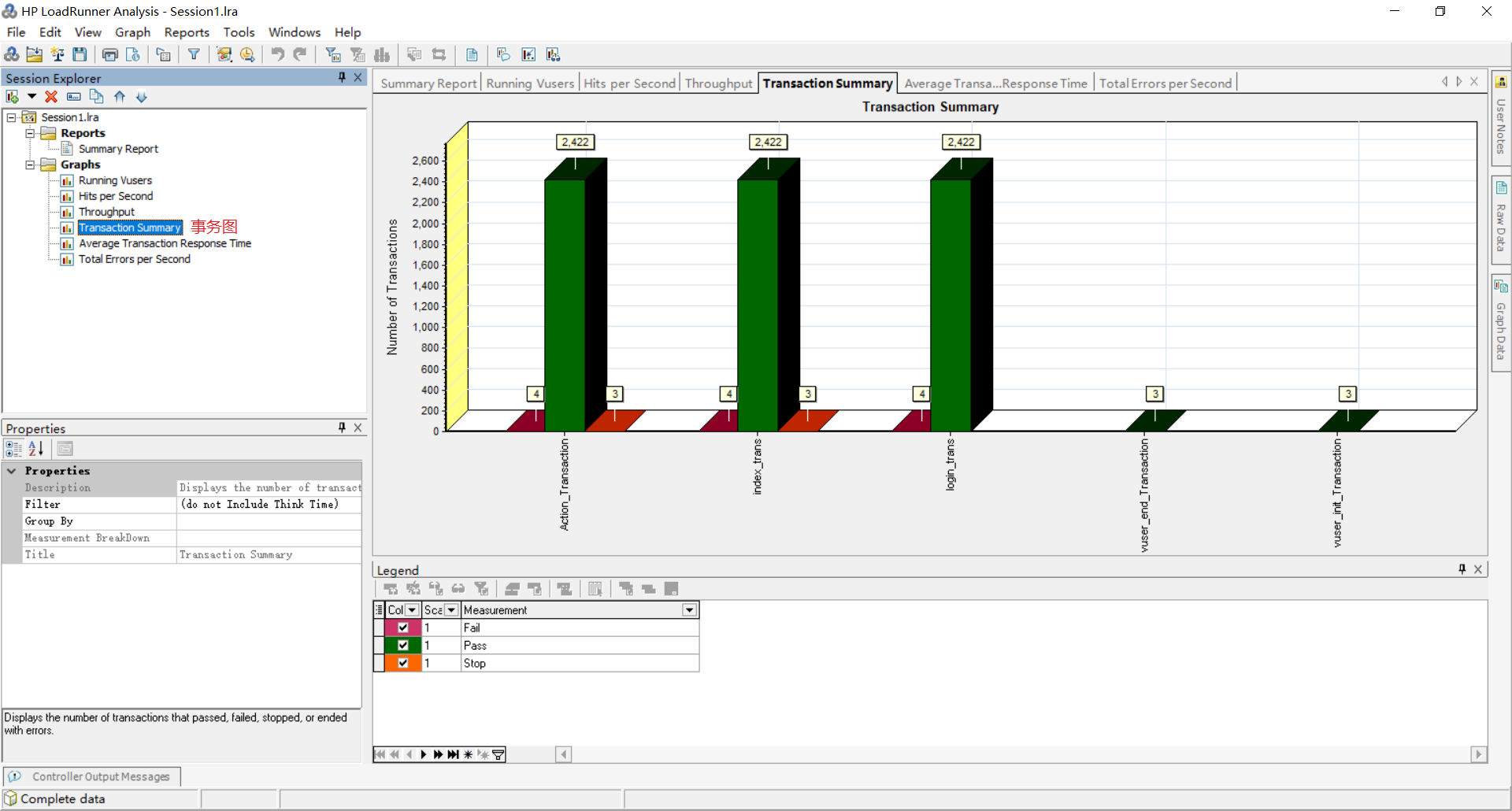Collapse the Session1.lra tree node
The image size is (1512, 811).
(12, 117)
